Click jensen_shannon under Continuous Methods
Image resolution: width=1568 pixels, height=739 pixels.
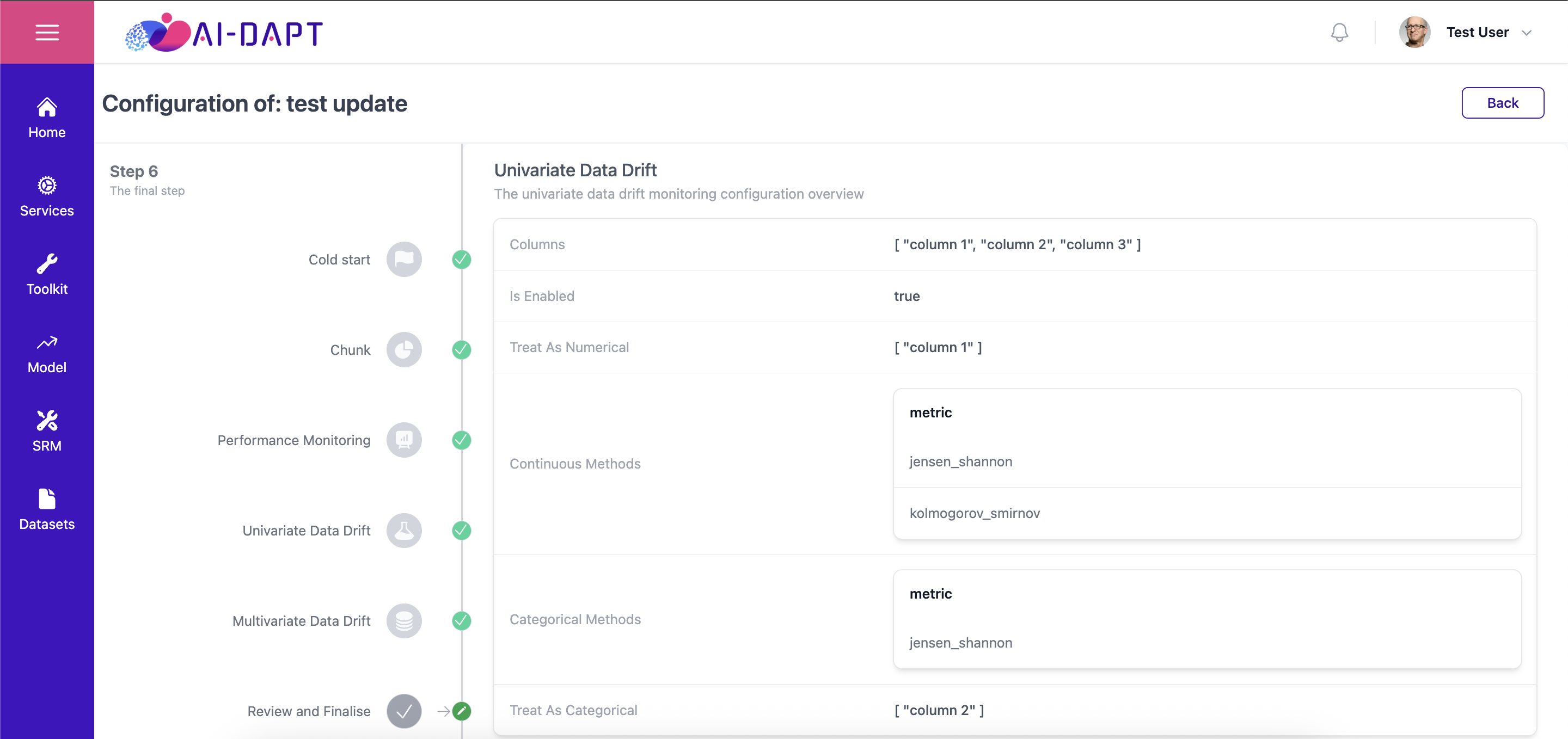tap(960, 461)
